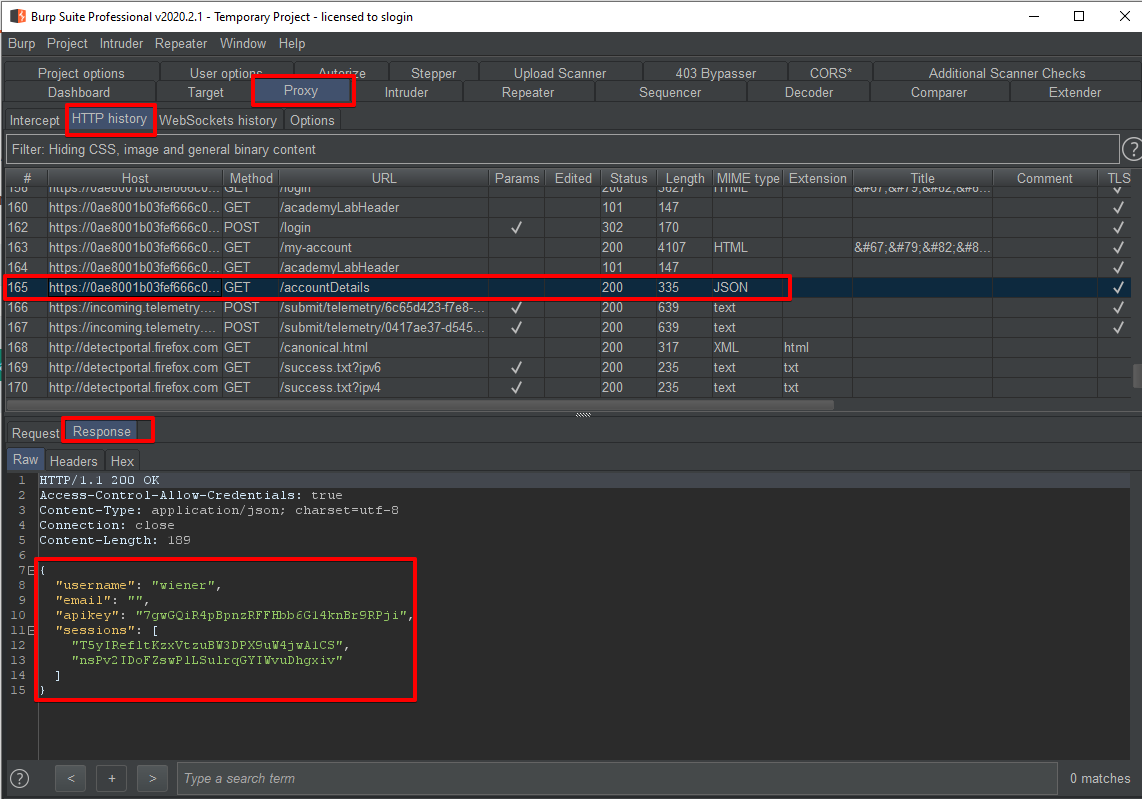Open the Intruder menu

coord(121,44)
